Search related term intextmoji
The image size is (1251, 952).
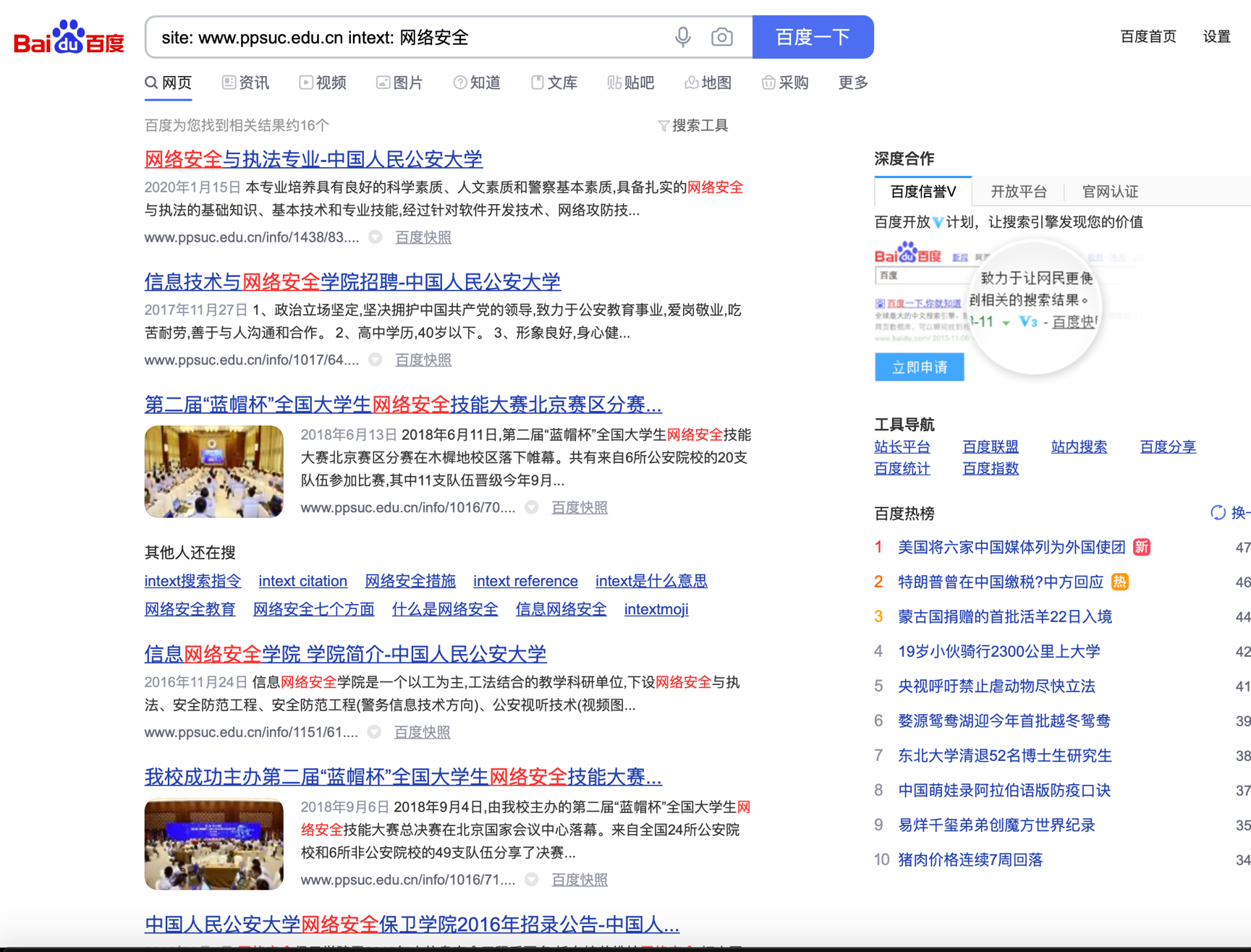click(x=656, y=609)
